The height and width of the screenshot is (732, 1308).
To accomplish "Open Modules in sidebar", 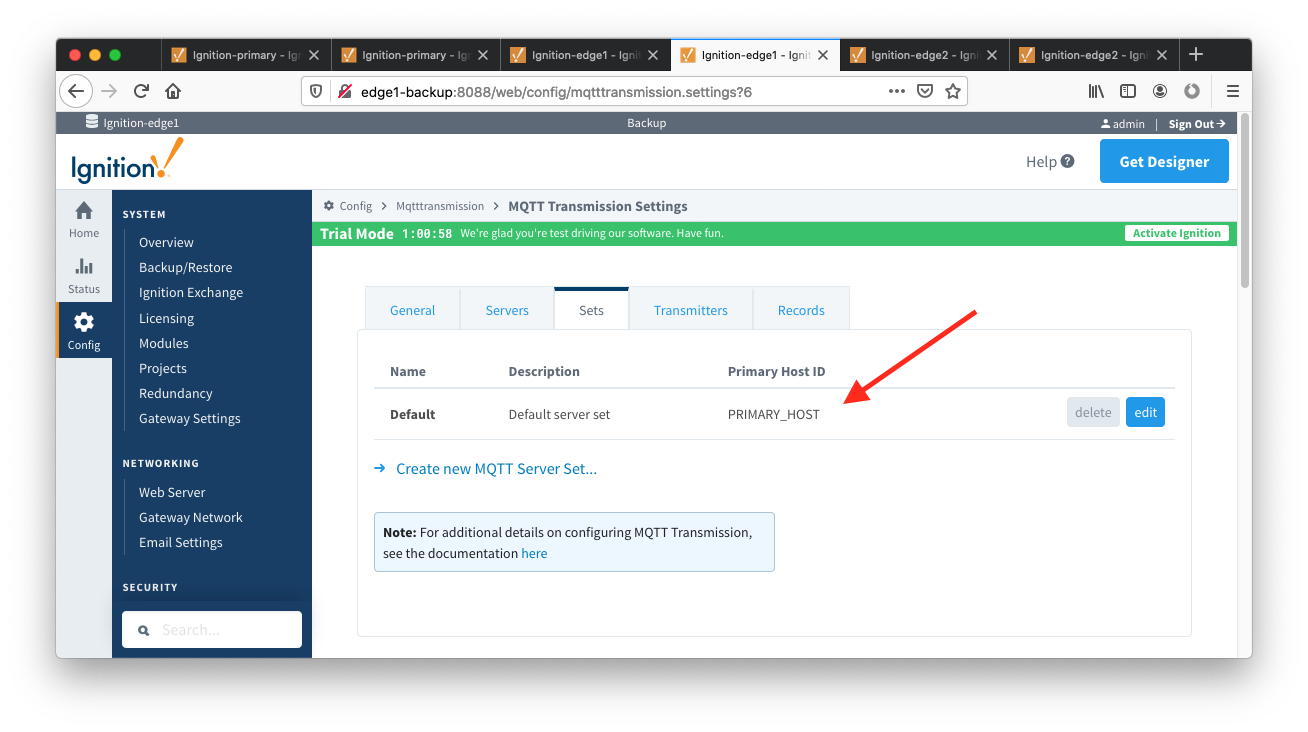I will click(164, 343).
